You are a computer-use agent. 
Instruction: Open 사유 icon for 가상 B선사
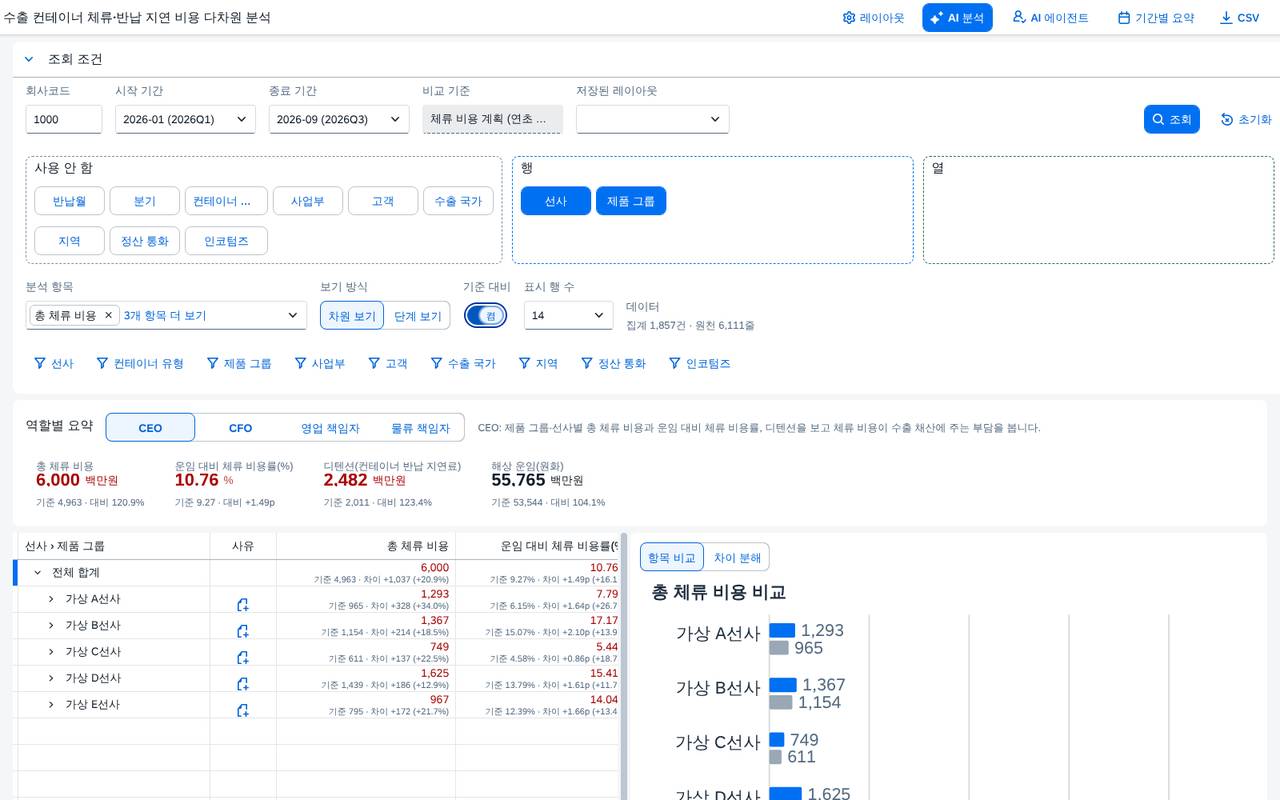[x=242, y=631]
